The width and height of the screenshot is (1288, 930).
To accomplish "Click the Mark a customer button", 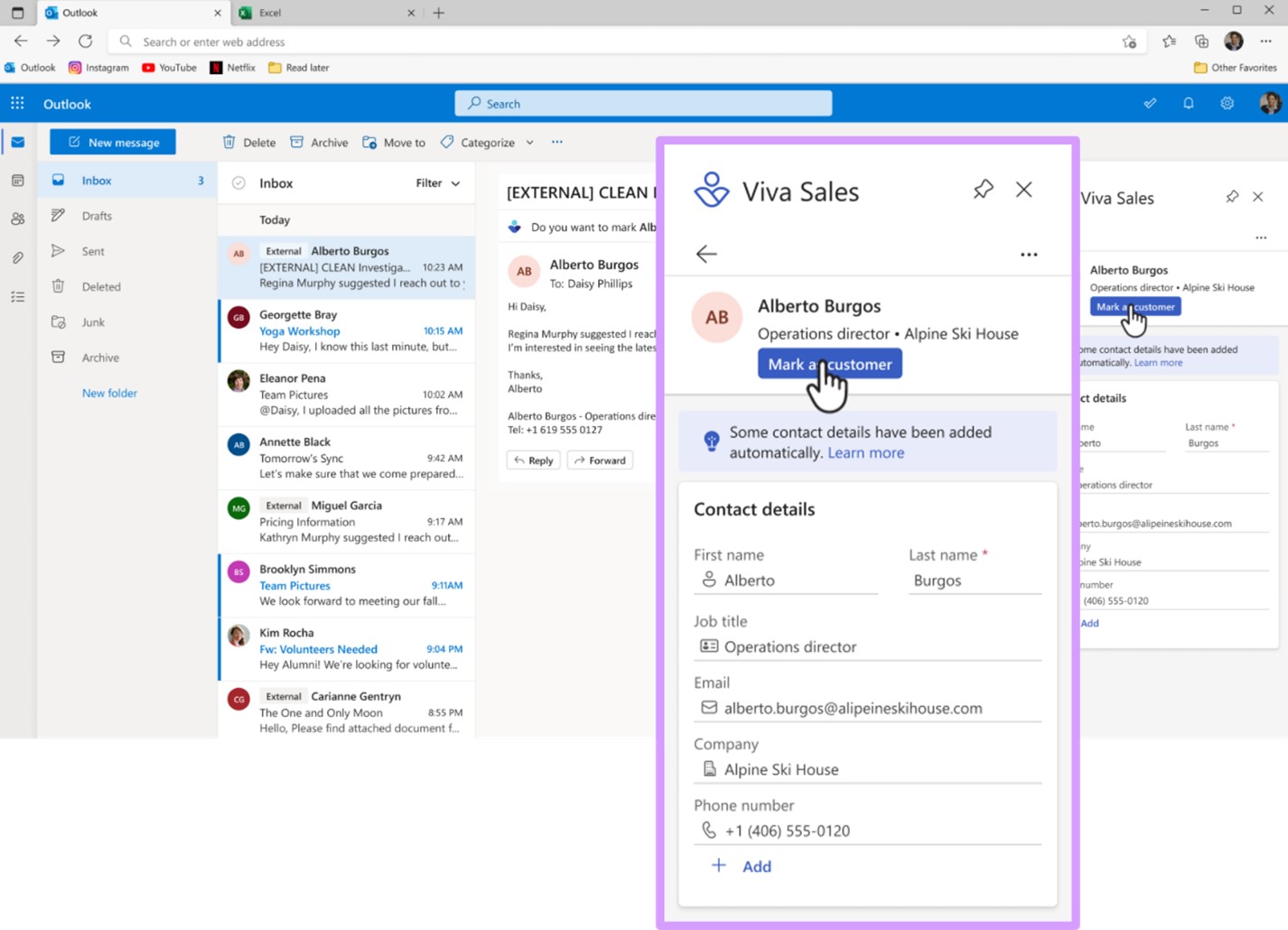I will click(829, 363).
